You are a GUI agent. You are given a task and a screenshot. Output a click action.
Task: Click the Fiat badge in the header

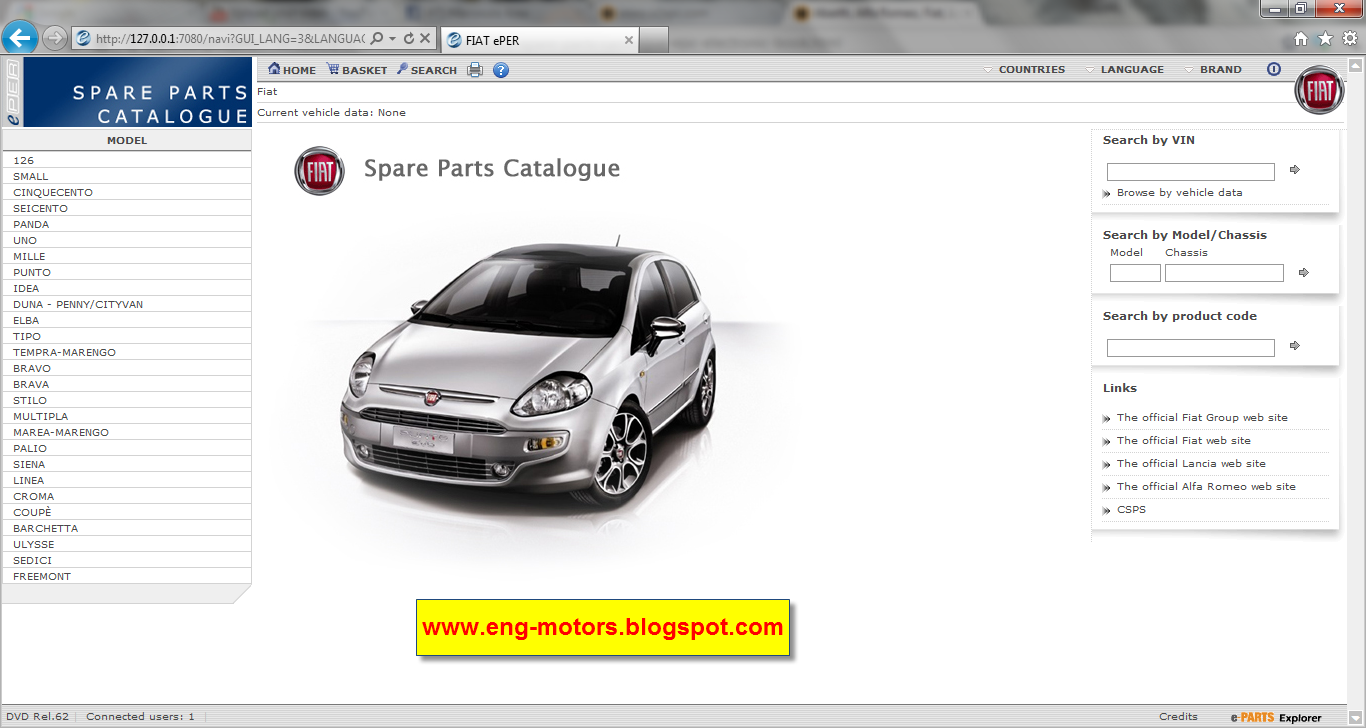click(1319, 90)
